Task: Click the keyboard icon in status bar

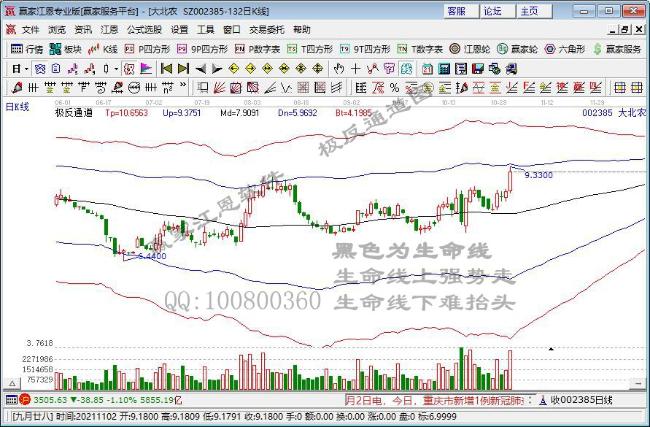Action: (12, 400)
